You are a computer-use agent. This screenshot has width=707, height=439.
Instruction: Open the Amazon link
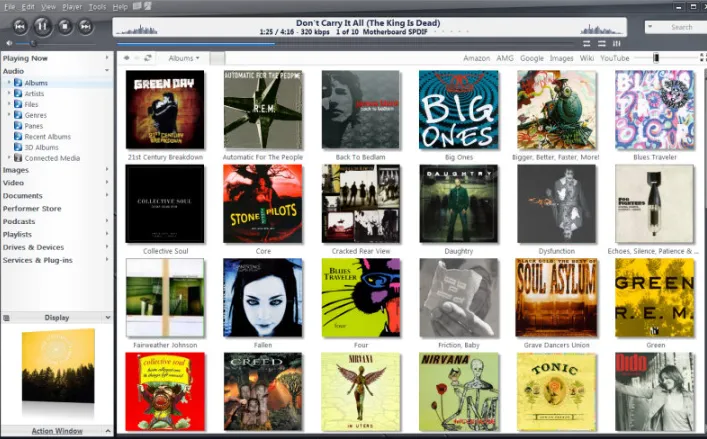476,58
